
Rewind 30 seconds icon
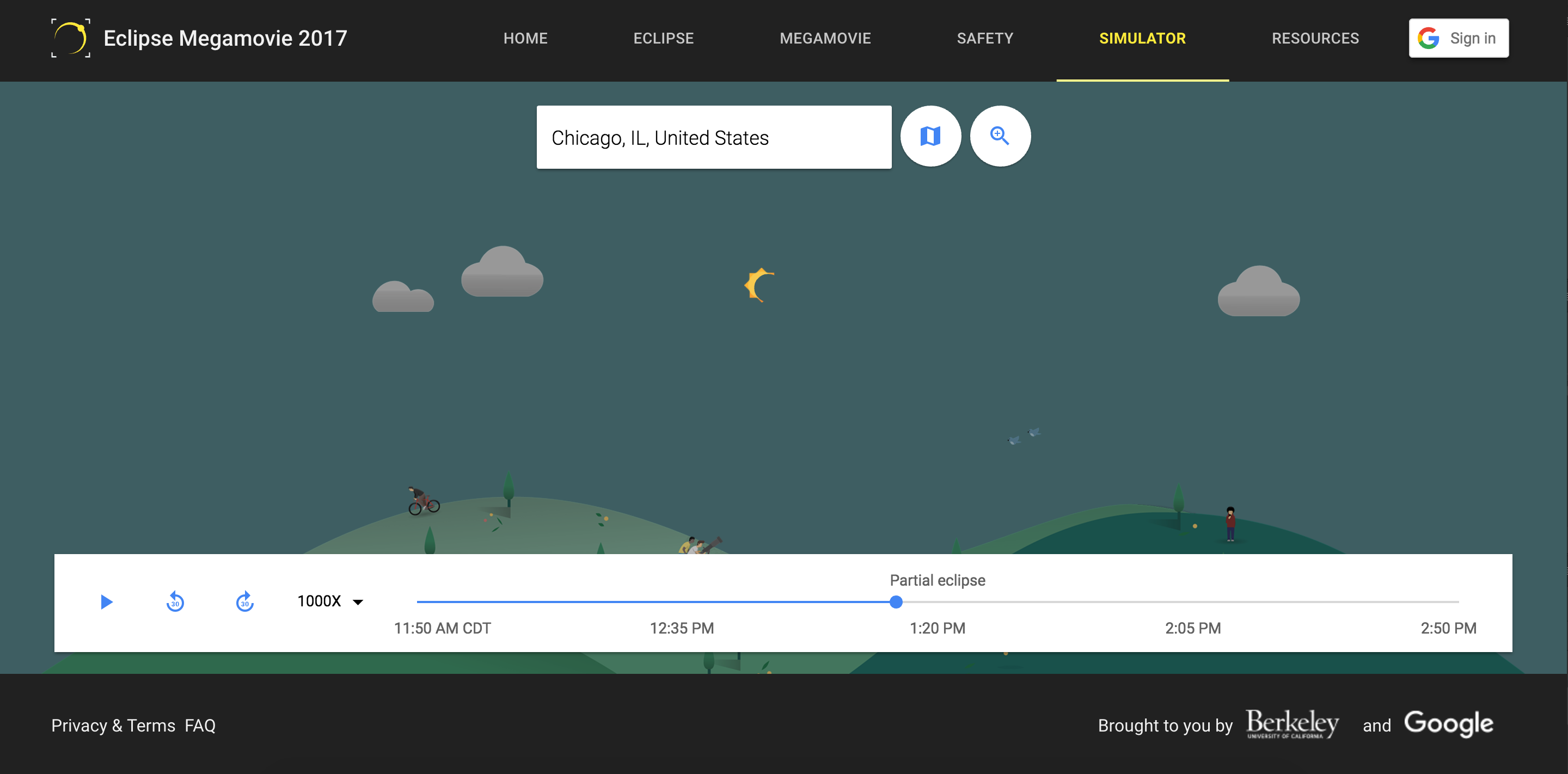(x=175, y=601)
